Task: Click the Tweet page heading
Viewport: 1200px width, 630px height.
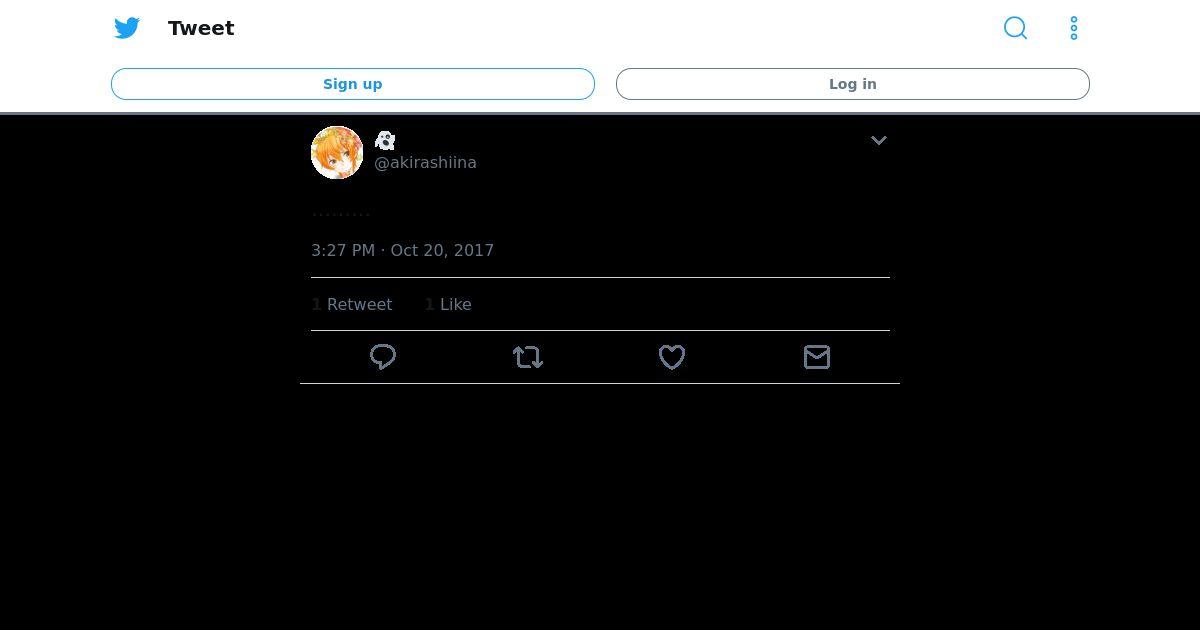Action: coord(201,28)
